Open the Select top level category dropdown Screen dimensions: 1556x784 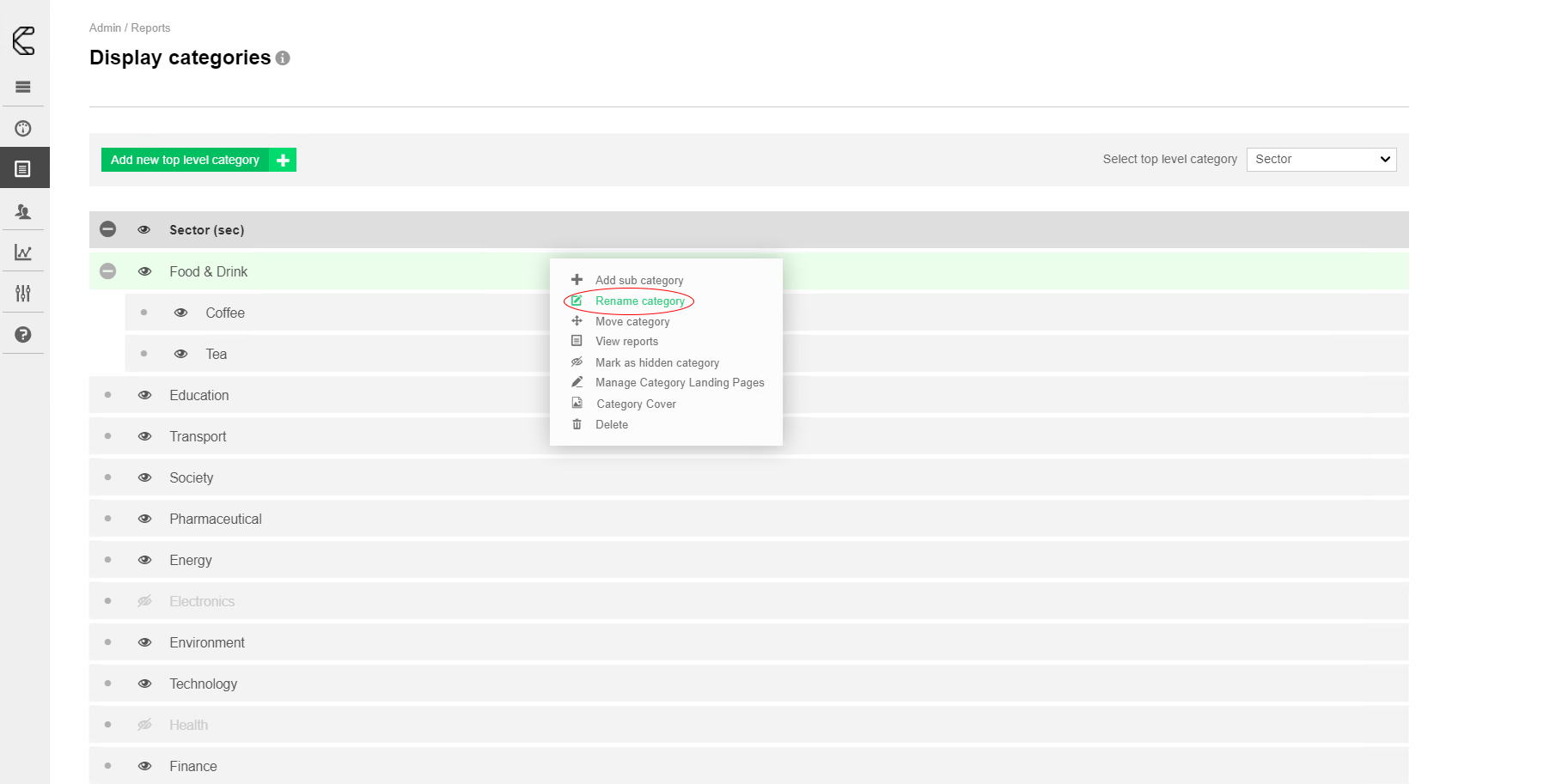pos(1321,160)
